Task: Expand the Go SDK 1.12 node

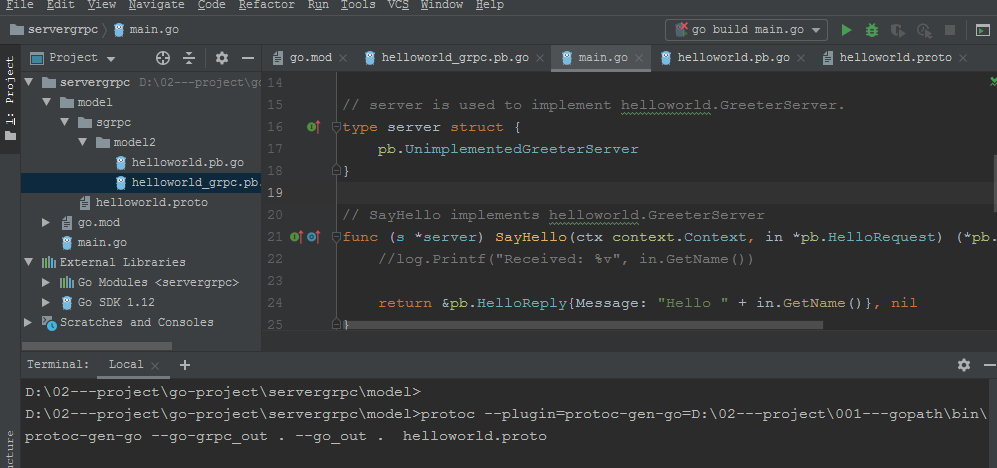Action: click(x=46, y=302)
